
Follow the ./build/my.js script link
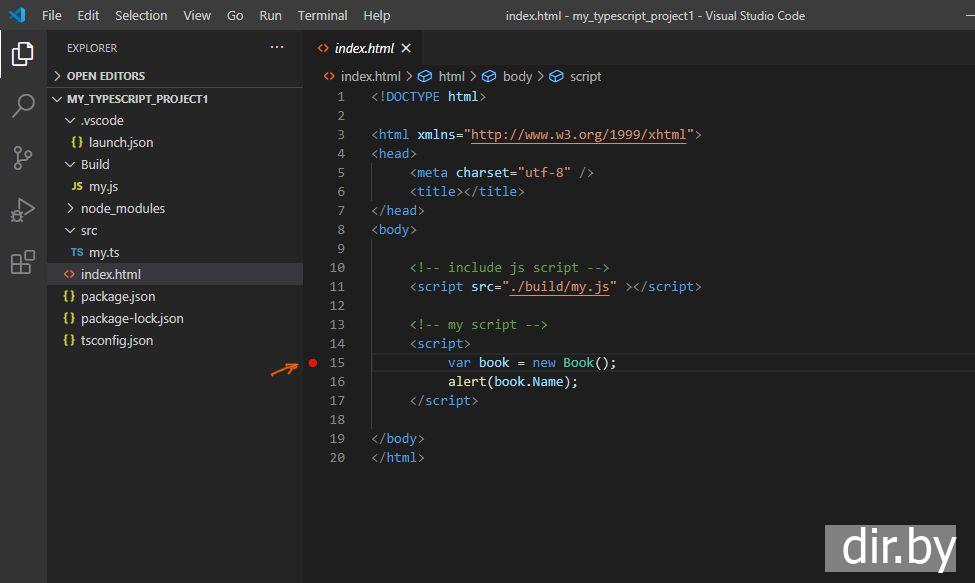click(558, 287)
